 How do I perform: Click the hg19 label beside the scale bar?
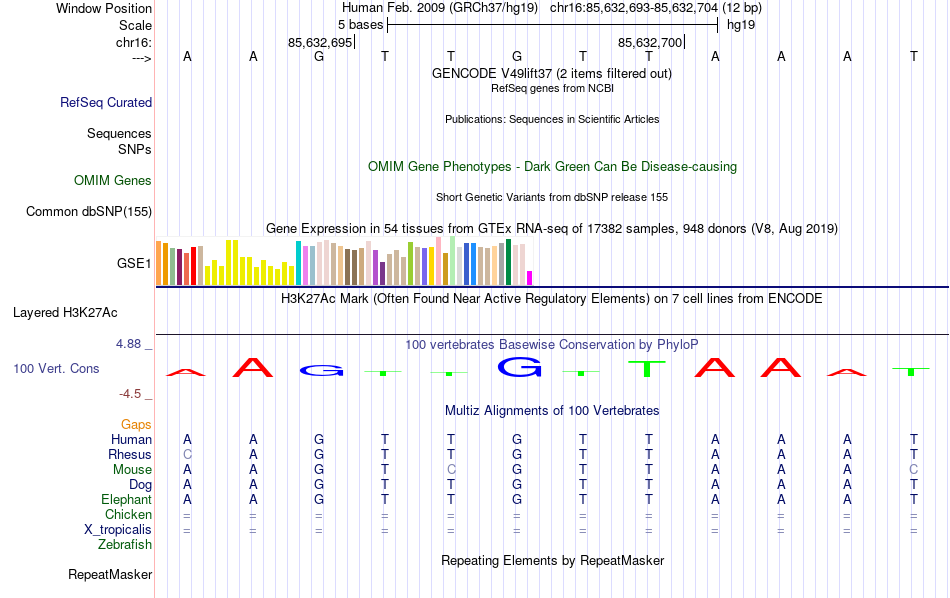click(x=741, y=25)
